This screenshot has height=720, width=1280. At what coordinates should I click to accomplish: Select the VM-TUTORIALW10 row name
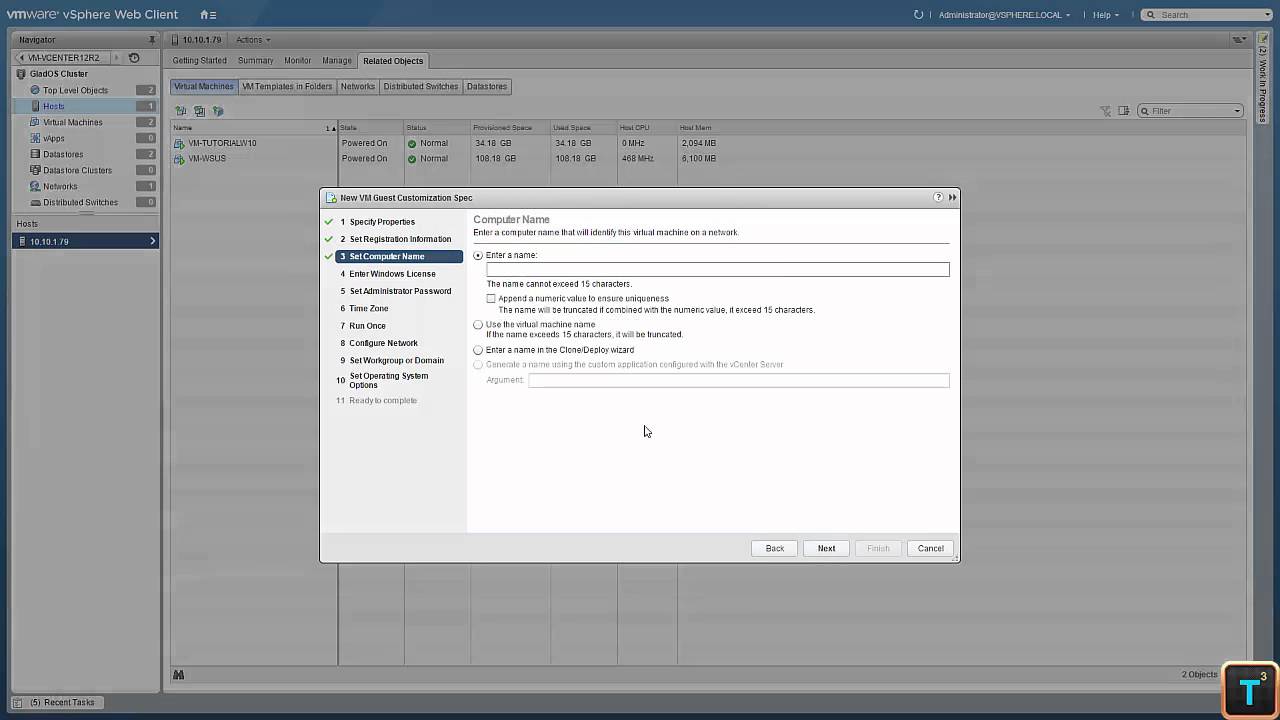(222, 143)
